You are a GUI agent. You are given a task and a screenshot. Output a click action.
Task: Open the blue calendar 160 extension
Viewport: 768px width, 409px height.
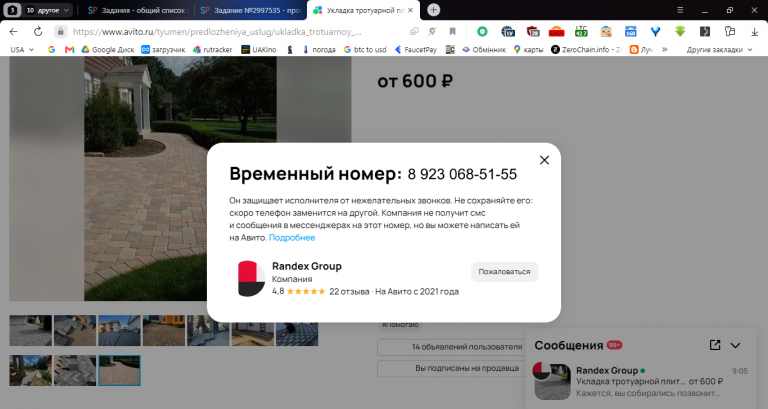click(x=630, y=31)
